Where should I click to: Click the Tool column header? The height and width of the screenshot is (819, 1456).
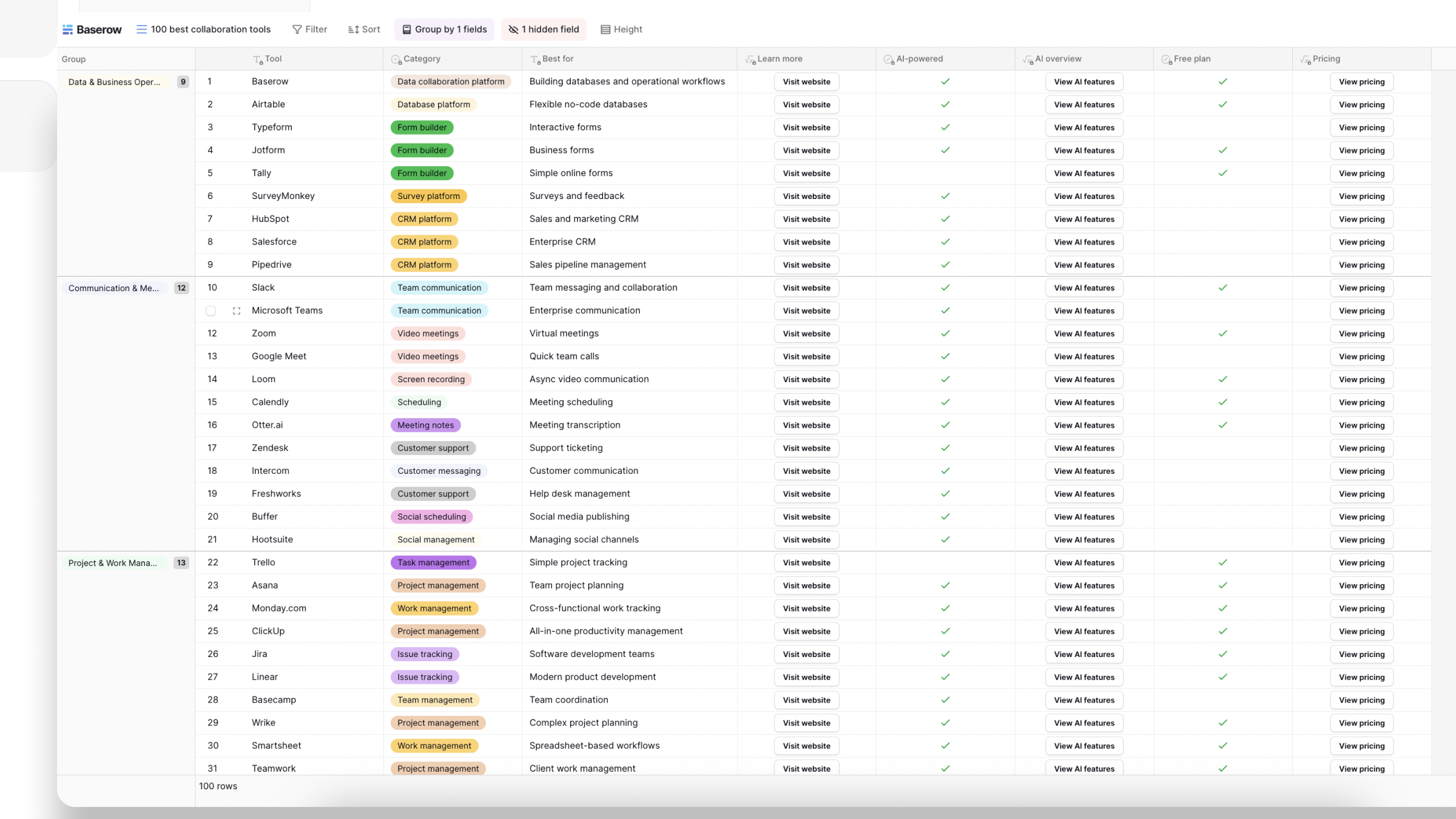click(289, 59)
